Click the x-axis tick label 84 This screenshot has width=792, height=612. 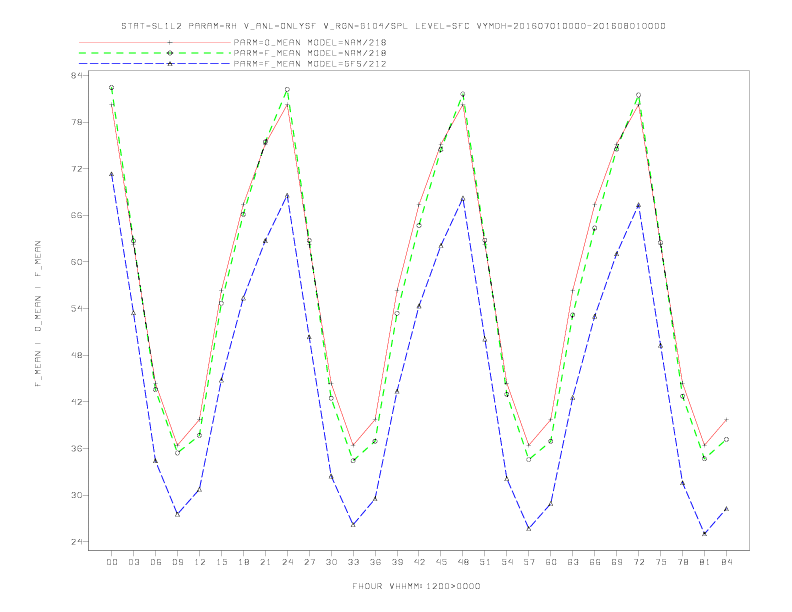pos(726,562)
